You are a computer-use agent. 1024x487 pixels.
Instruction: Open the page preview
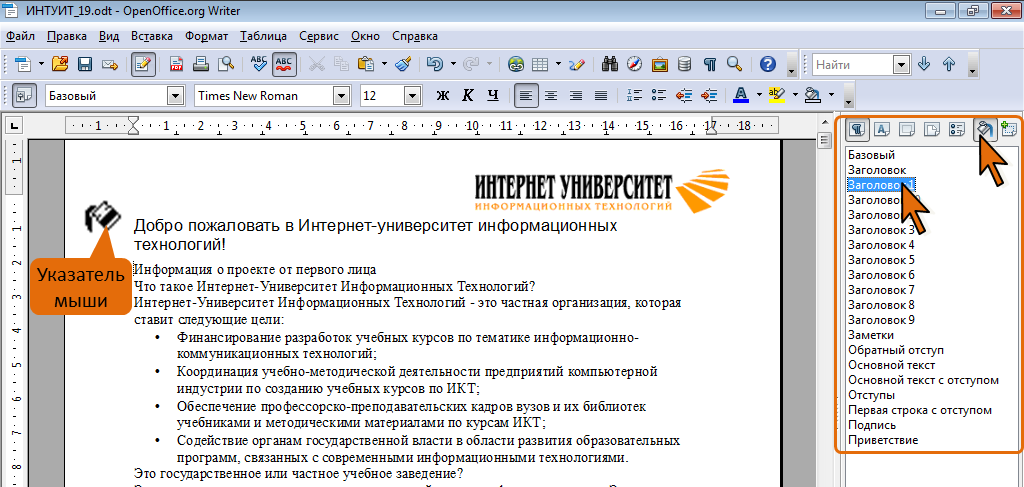(226, 64)
